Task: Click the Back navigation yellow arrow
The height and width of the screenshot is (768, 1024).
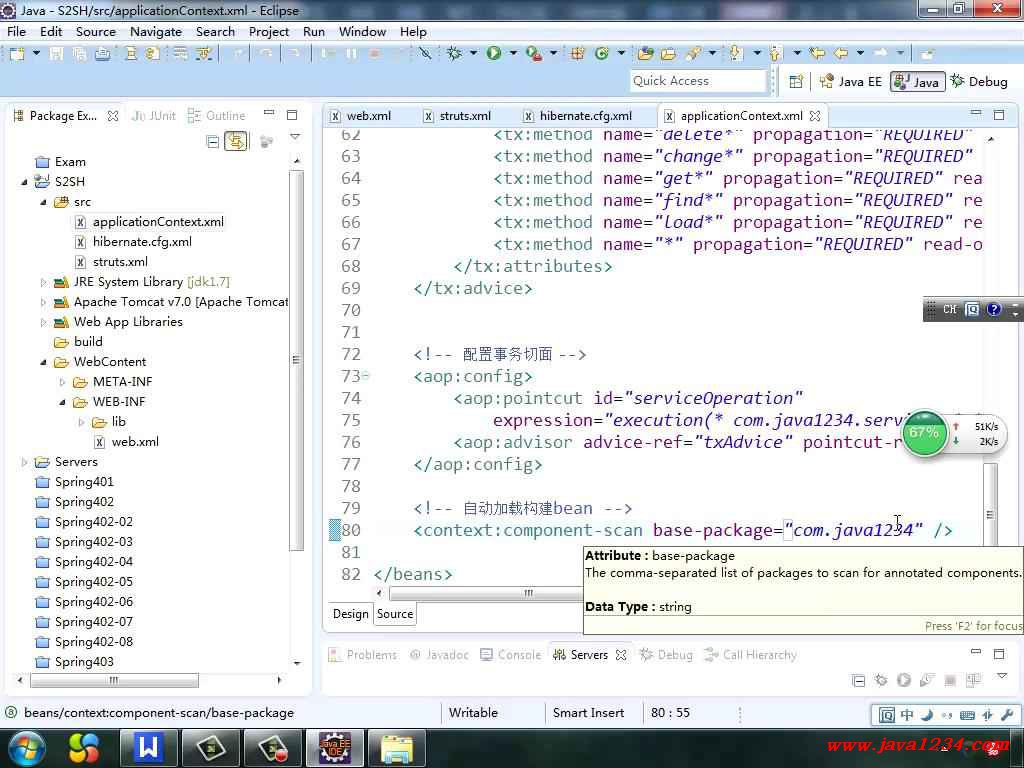Action: [840, 54]
